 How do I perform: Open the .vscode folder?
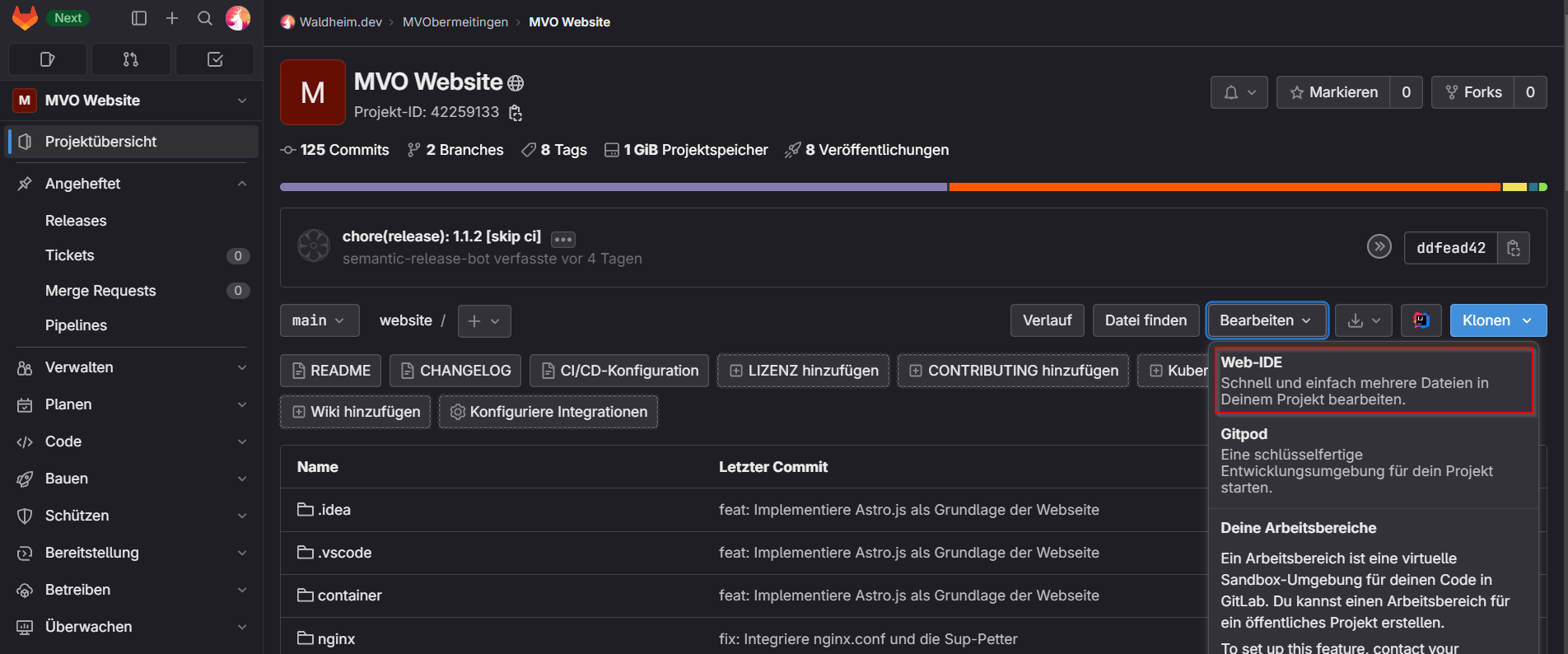tap(344, 553)
